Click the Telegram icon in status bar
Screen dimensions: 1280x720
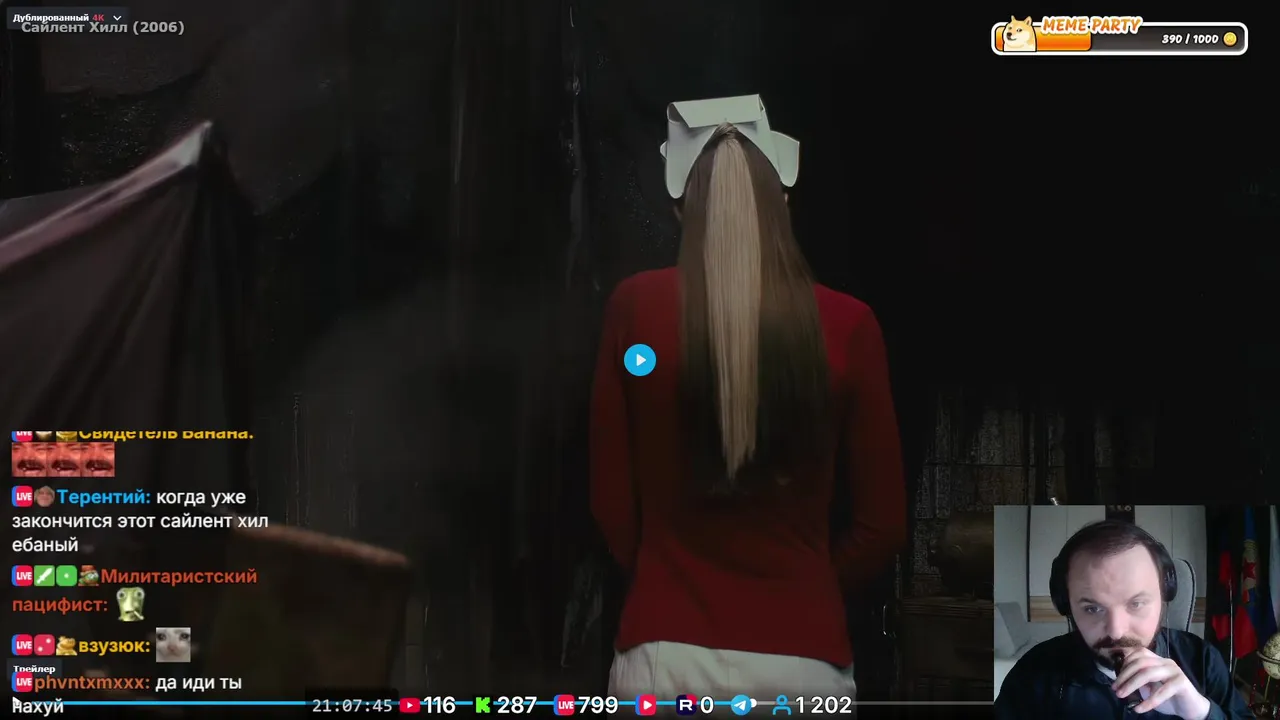pyautogui.click(x=742, y=705)
